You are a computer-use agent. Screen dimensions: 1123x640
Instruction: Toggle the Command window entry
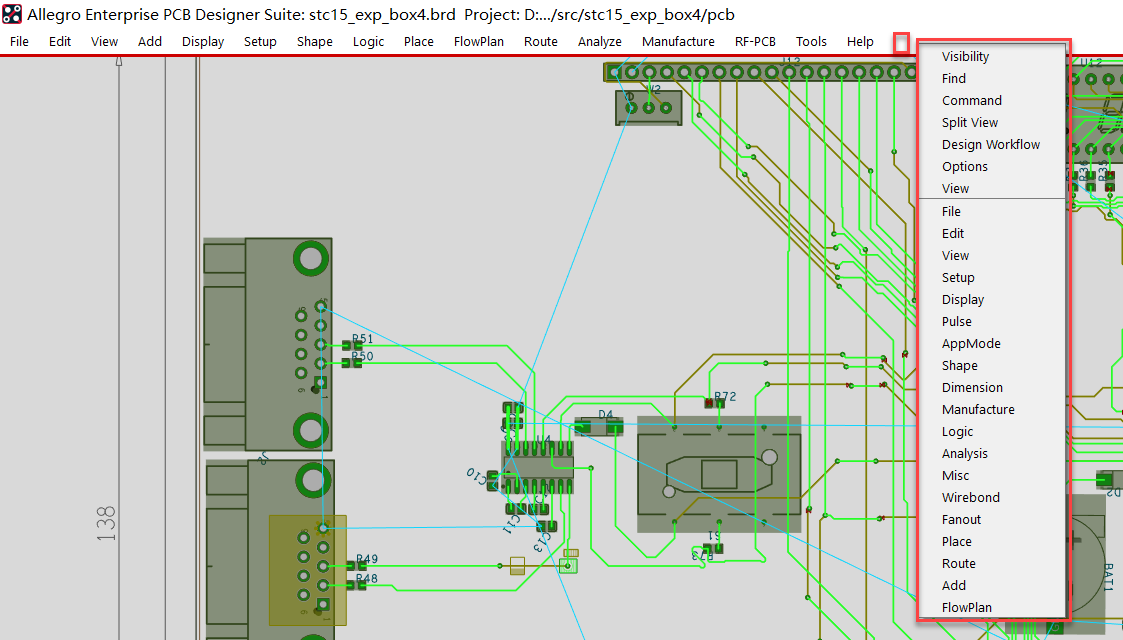point(971,101)
